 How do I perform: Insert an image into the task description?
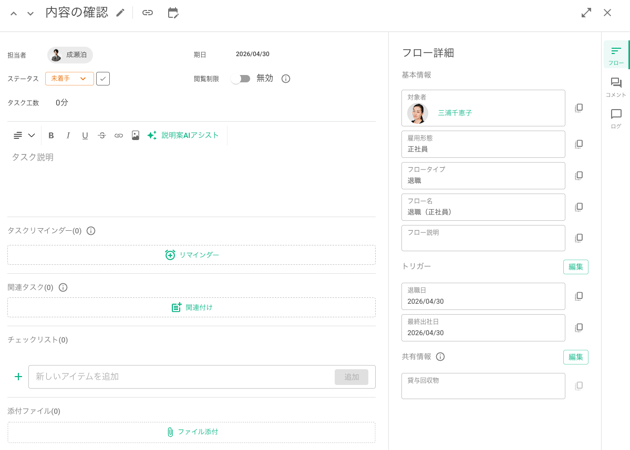(135, 135)
